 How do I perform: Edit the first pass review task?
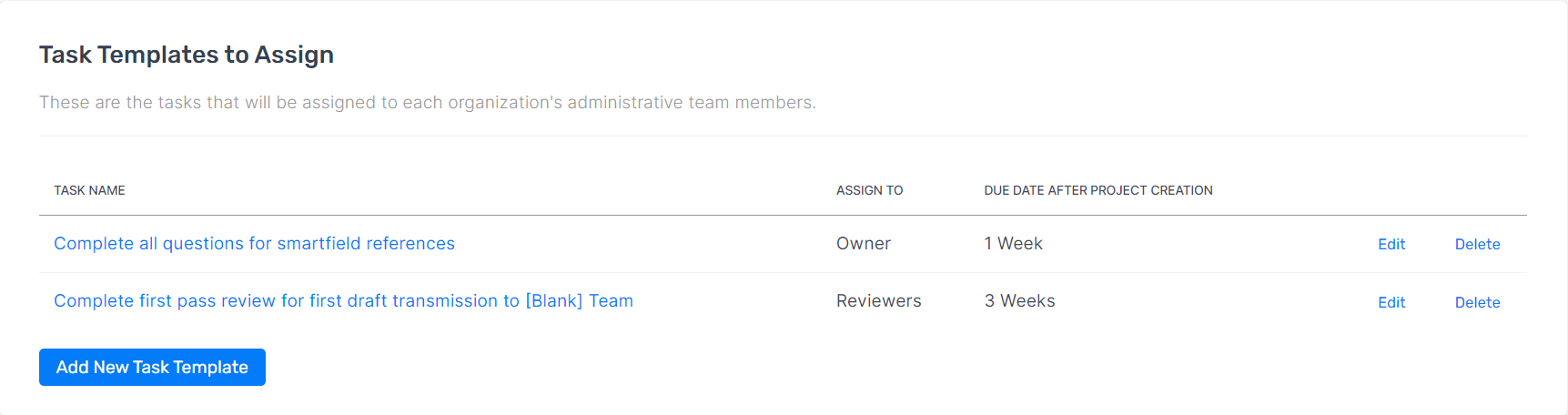1391,302
